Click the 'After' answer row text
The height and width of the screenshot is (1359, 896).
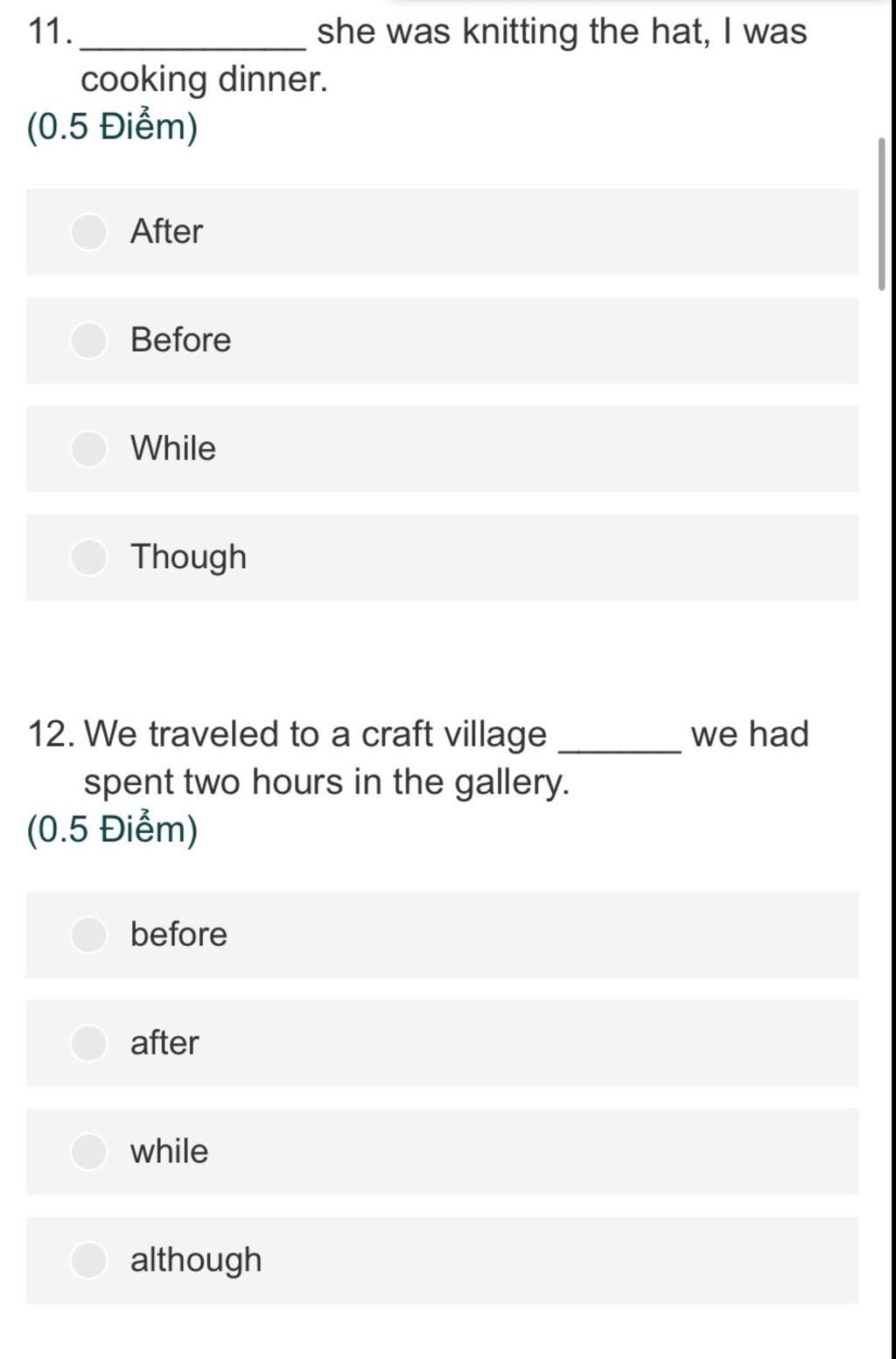166,232
